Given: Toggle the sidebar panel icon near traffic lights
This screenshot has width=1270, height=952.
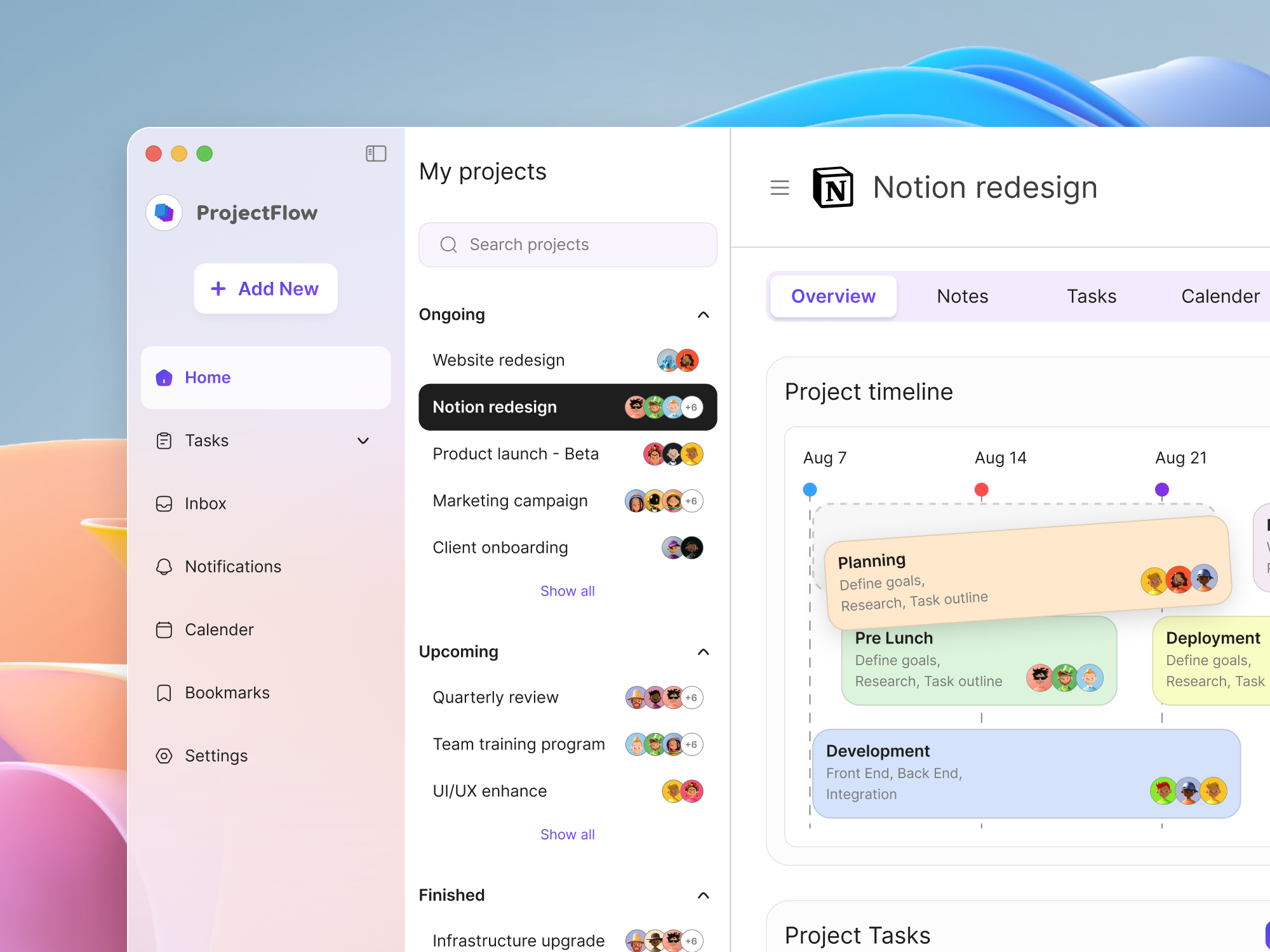Looking at the screenshot, I should (376, 154).
